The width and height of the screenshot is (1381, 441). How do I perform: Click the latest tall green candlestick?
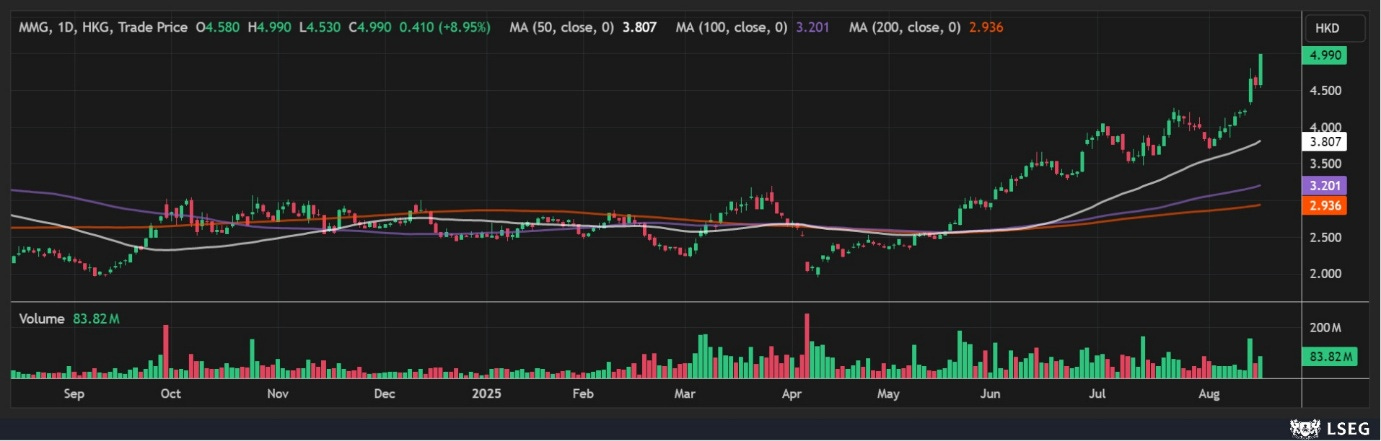1261,69
